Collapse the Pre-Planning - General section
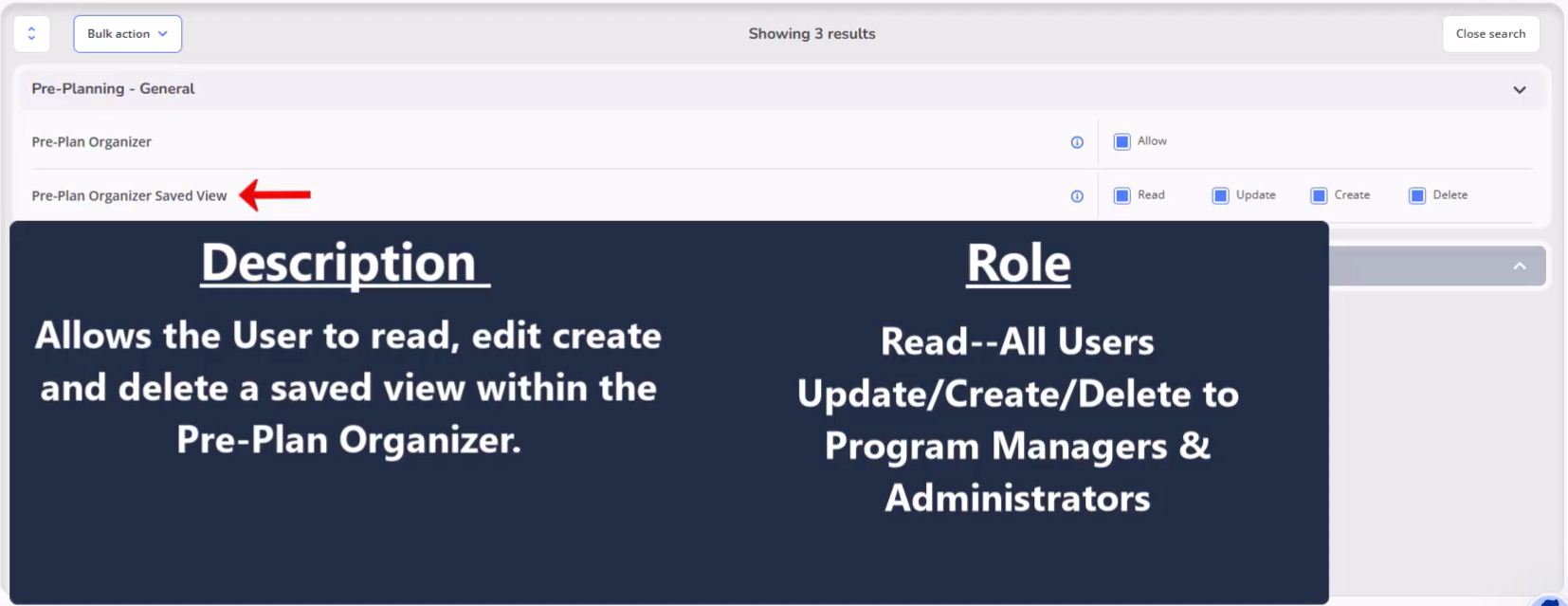 [x=1520, y=90]
